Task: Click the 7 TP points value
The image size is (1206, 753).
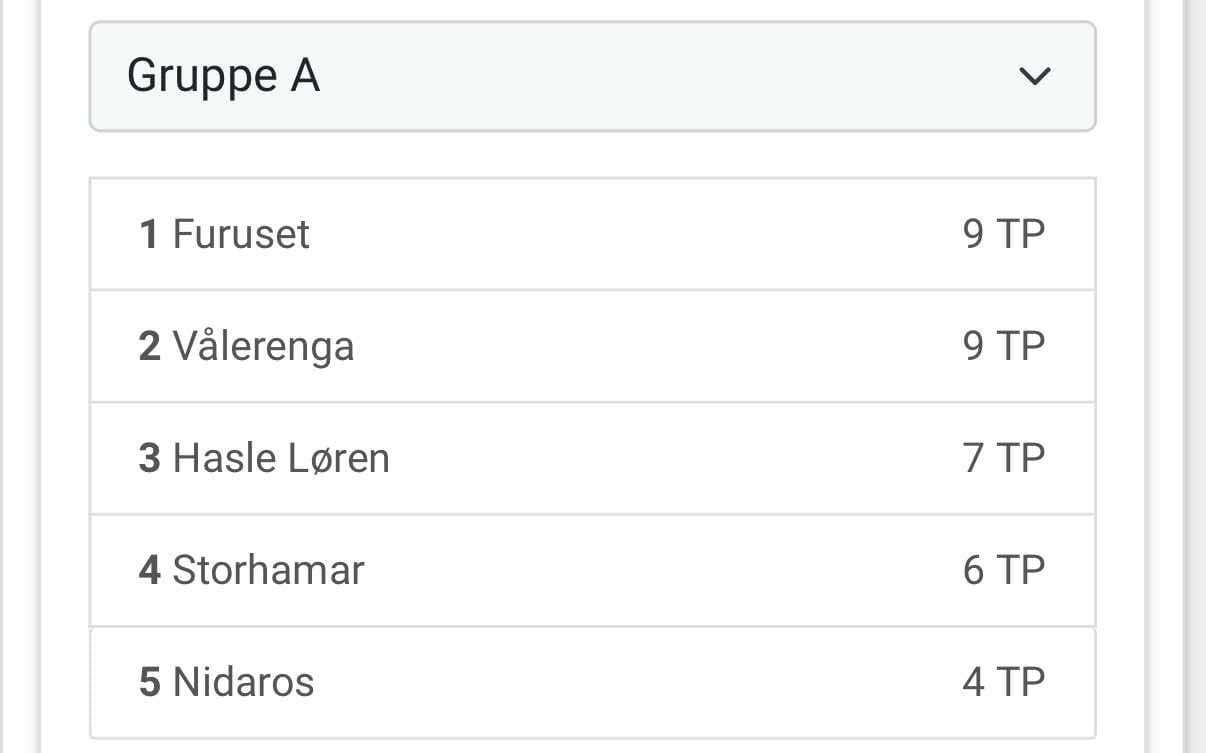Action: (1003, 458)
